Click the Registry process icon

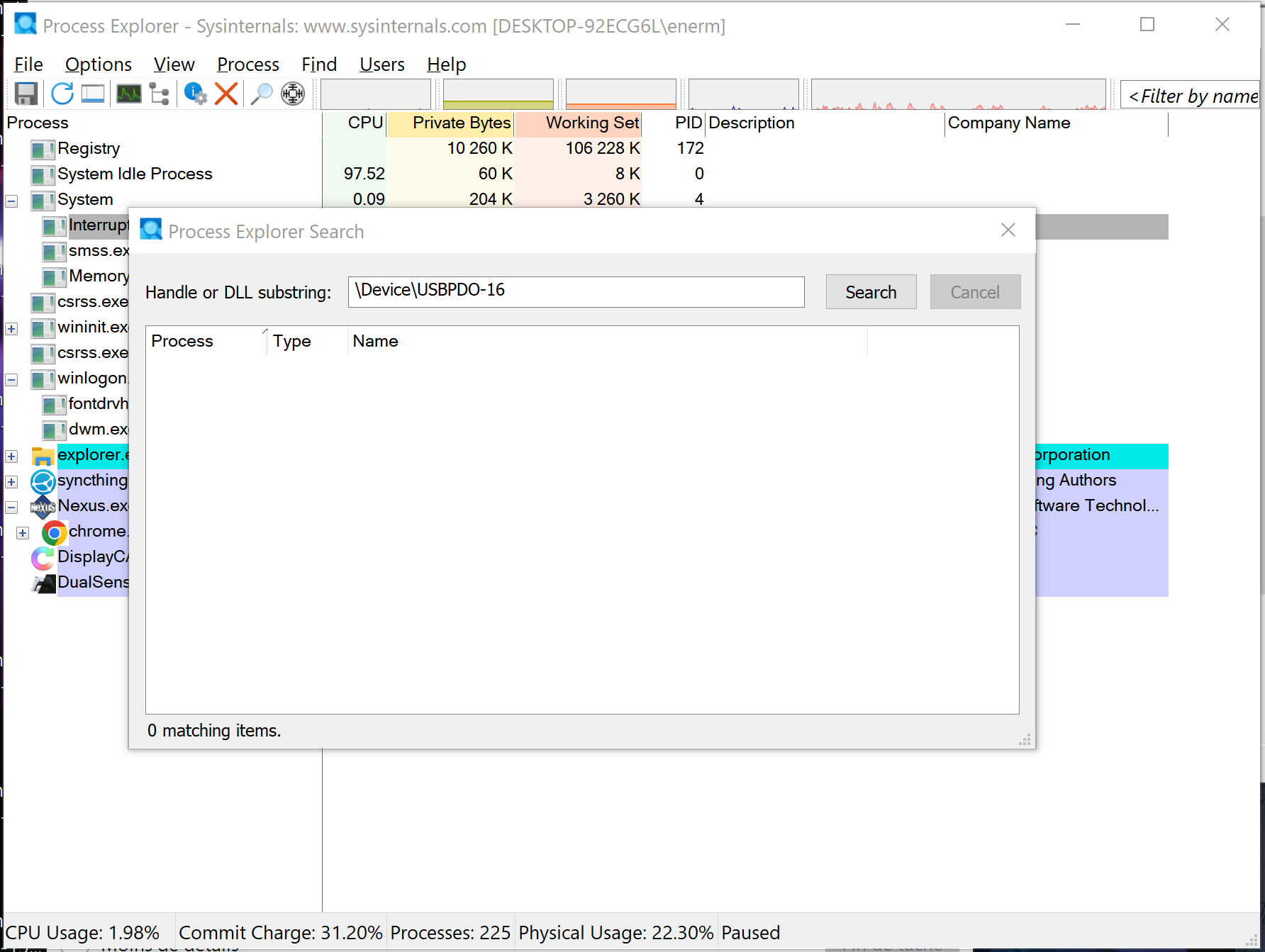tap(43, 149)
